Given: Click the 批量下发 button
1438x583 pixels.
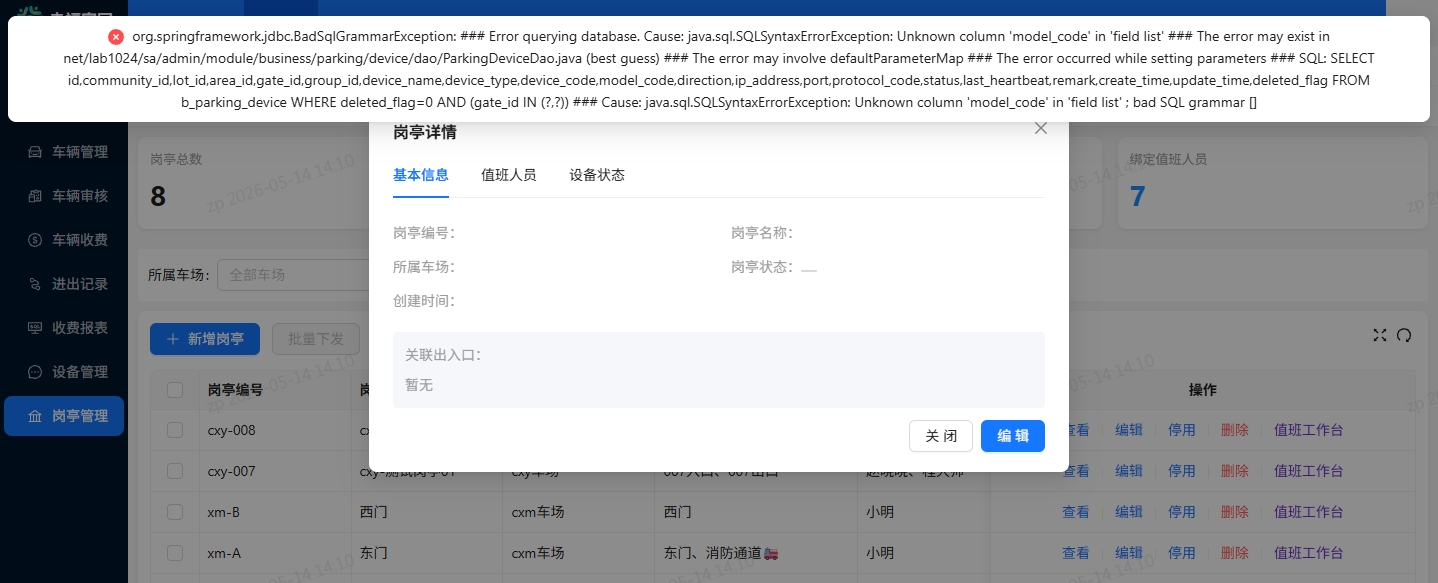Looking at the screenshot, I should 316,339.
